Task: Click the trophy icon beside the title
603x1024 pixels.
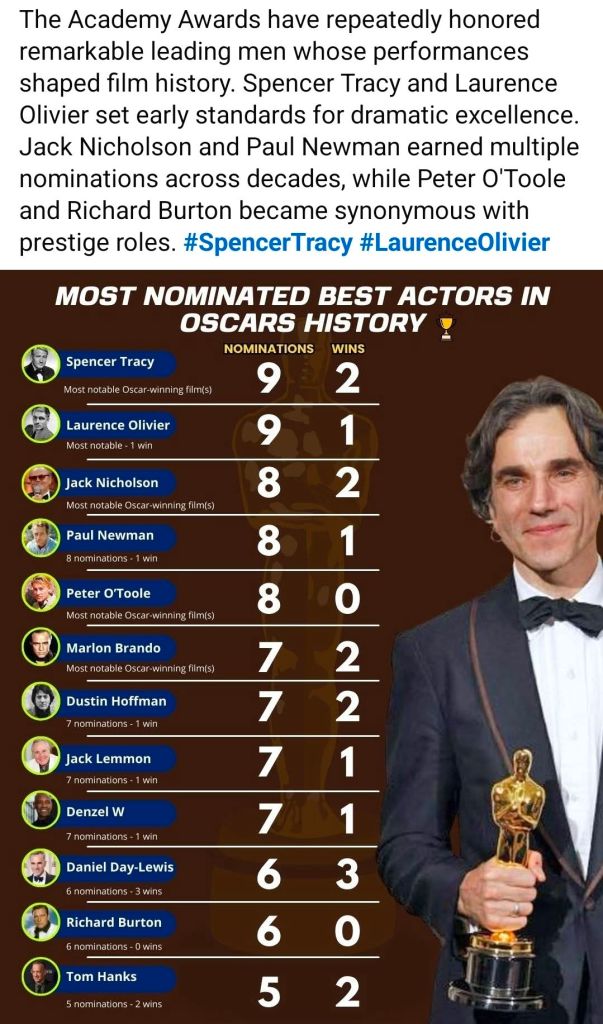Action: pyautogui.click(x=447, y=327)
